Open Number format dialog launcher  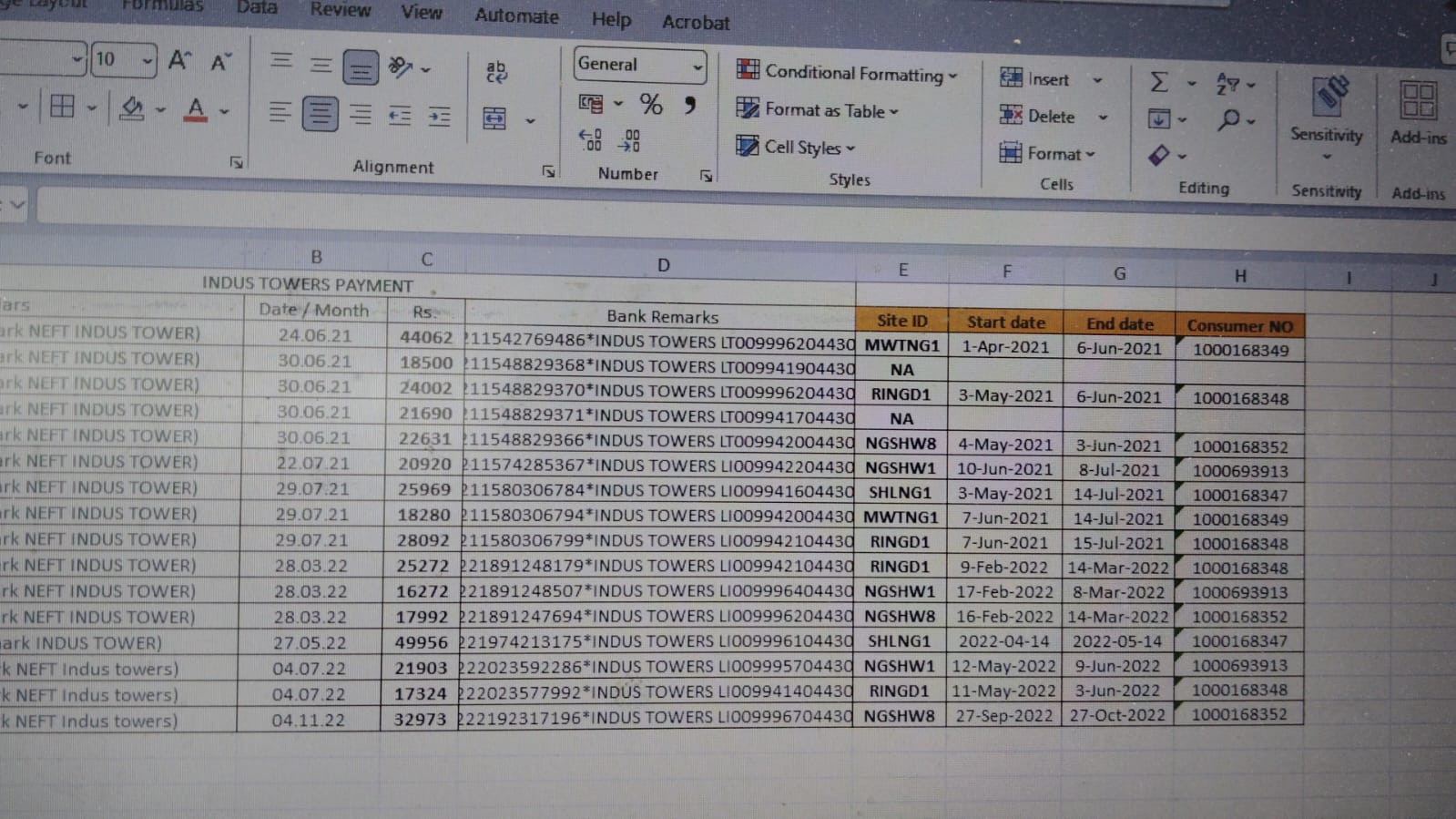click(x=706, y=175)
